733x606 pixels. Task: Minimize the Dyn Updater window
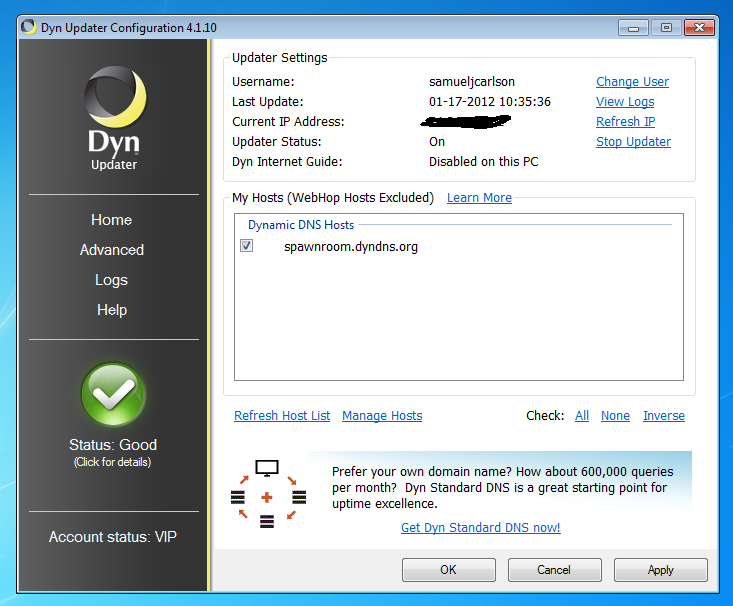(x=633, y=28)
